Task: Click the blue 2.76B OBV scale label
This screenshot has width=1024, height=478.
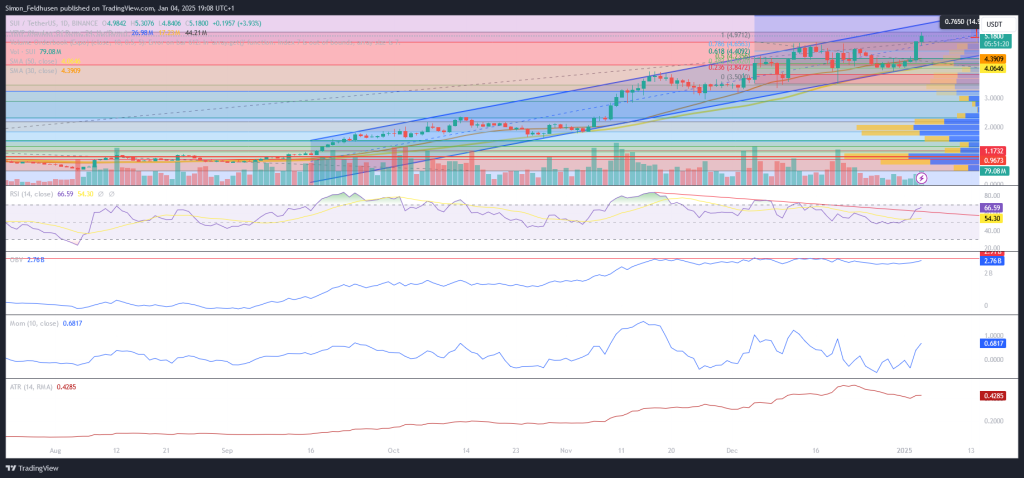Action: click(x=992, y=261)
